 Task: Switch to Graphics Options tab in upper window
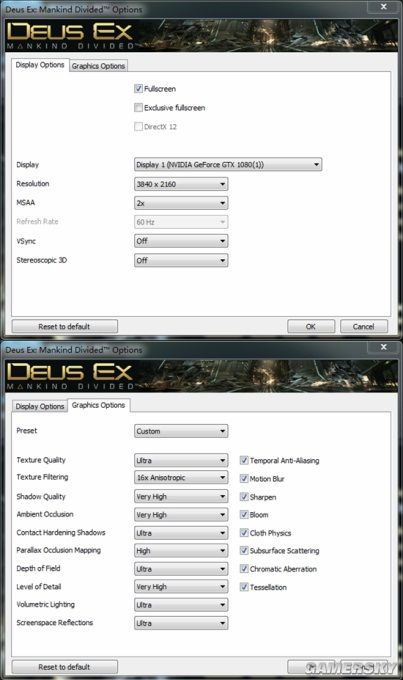[98, 66]
